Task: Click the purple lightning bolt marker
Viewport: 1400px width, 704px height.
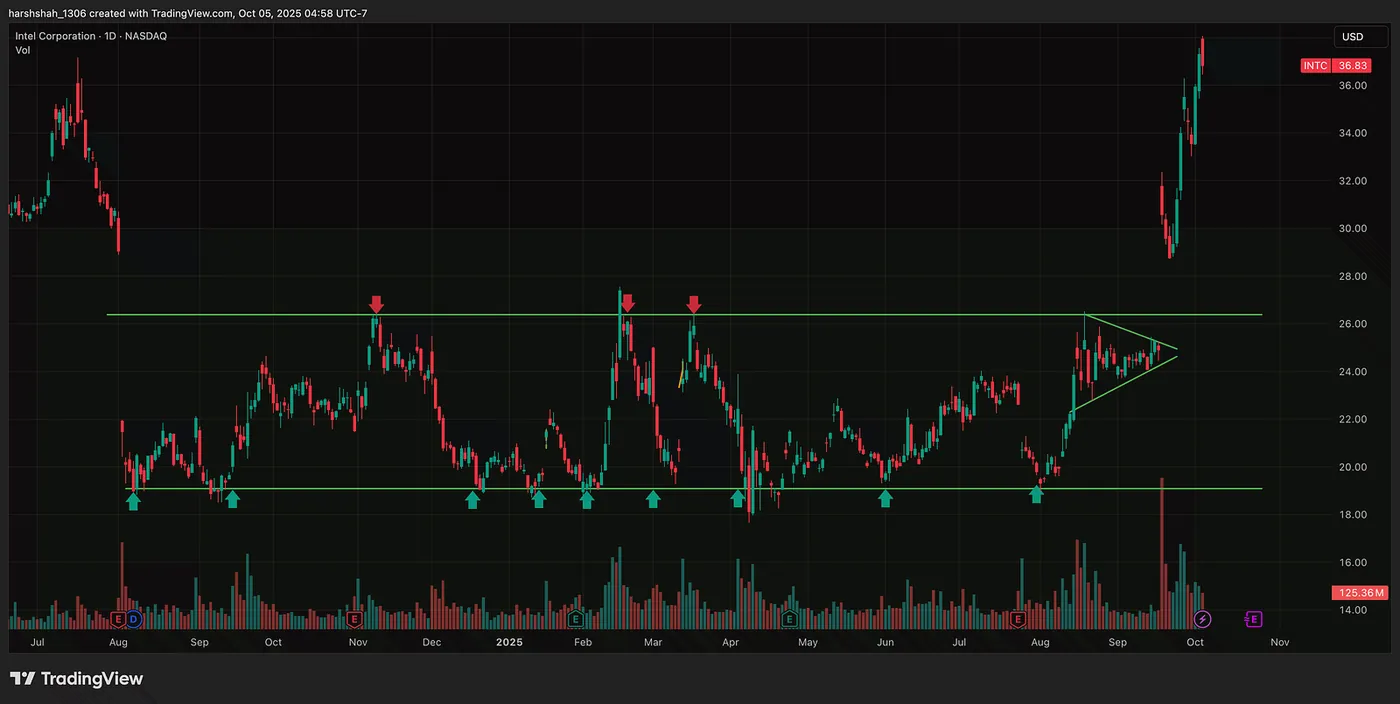Action: [x=1203, y=619]
